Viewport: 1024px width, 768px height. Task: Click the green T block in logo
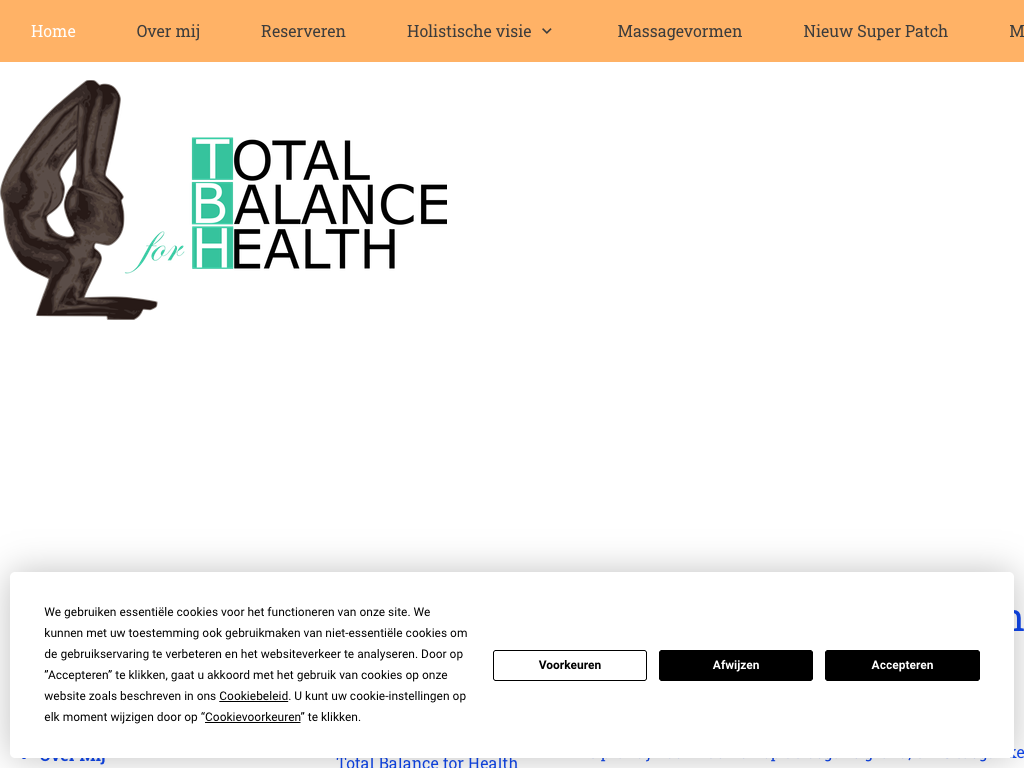212,159
